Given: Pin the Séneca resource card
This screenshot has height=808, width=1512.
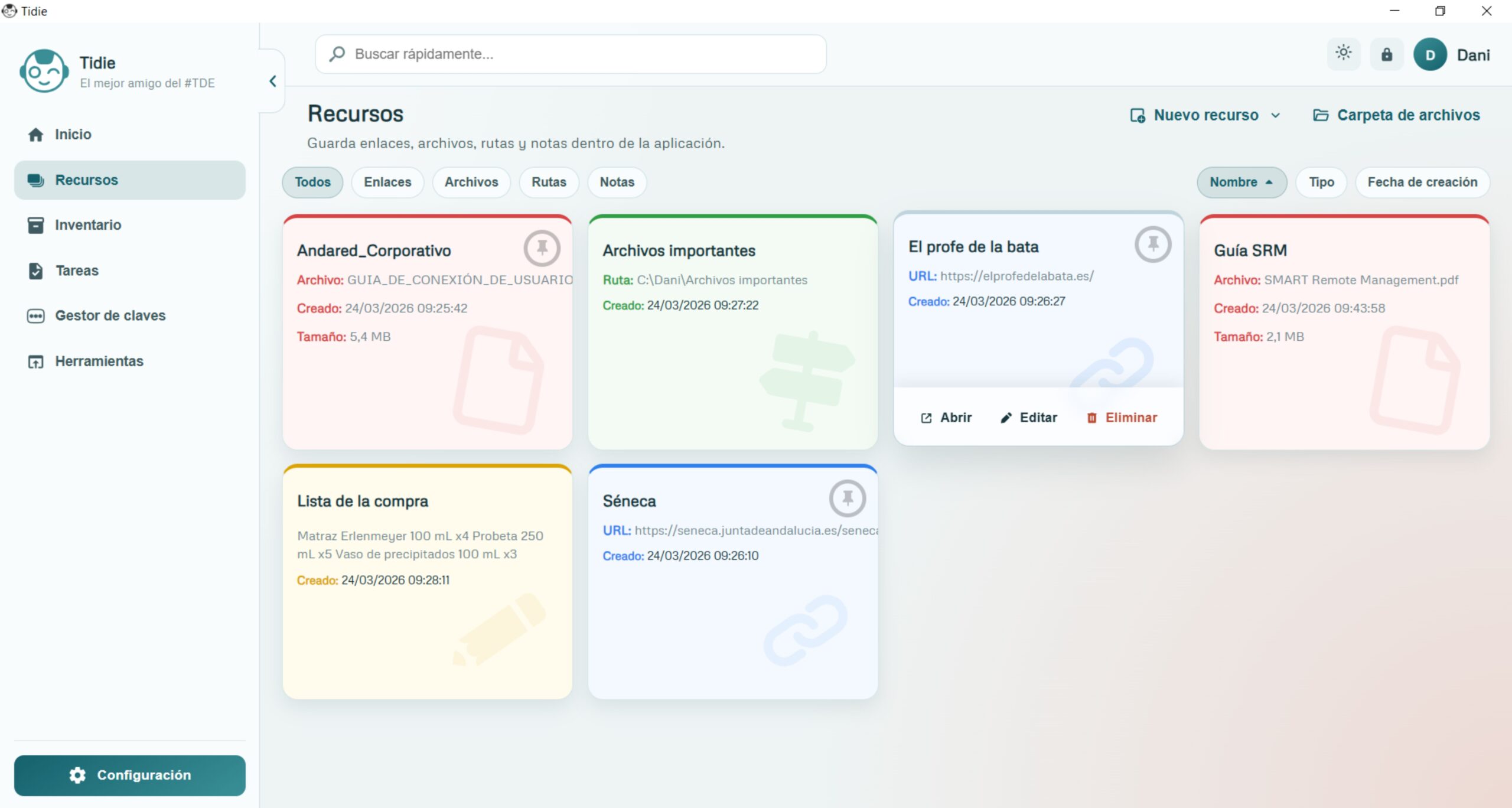Looking at the screenshot, I should pos(847,499).
